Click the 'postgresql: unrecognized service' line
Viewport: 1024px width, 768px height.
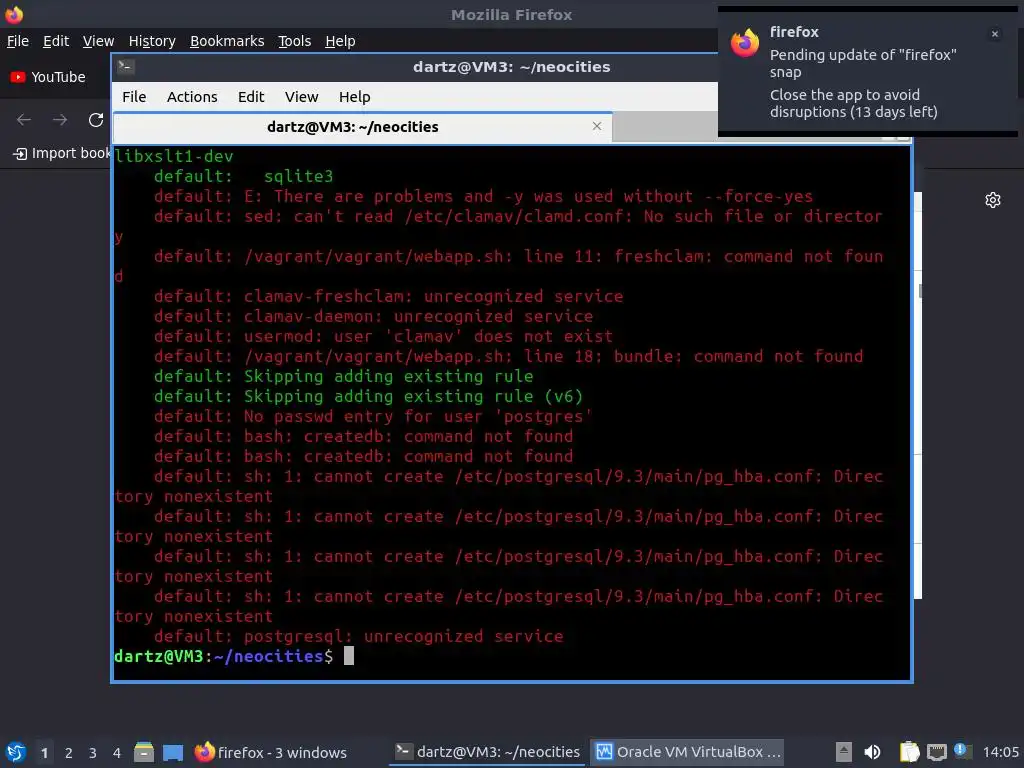click(359, 637)
